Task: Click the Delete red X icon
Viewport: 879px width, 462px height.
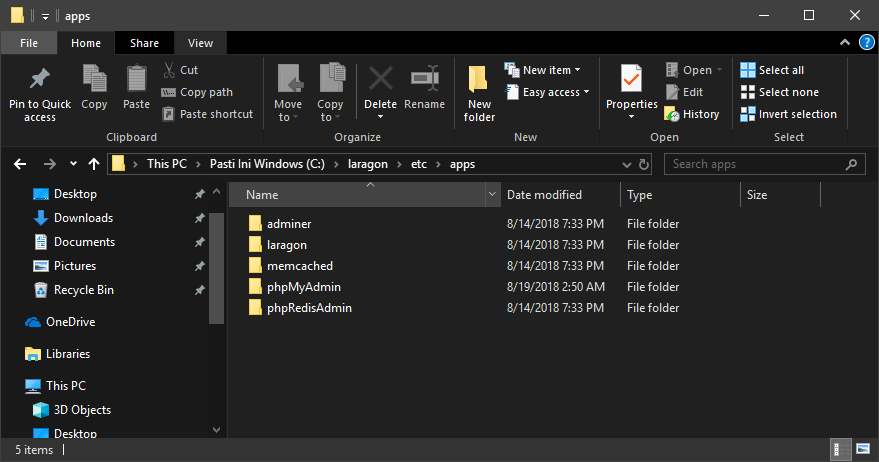Action: 380,78
